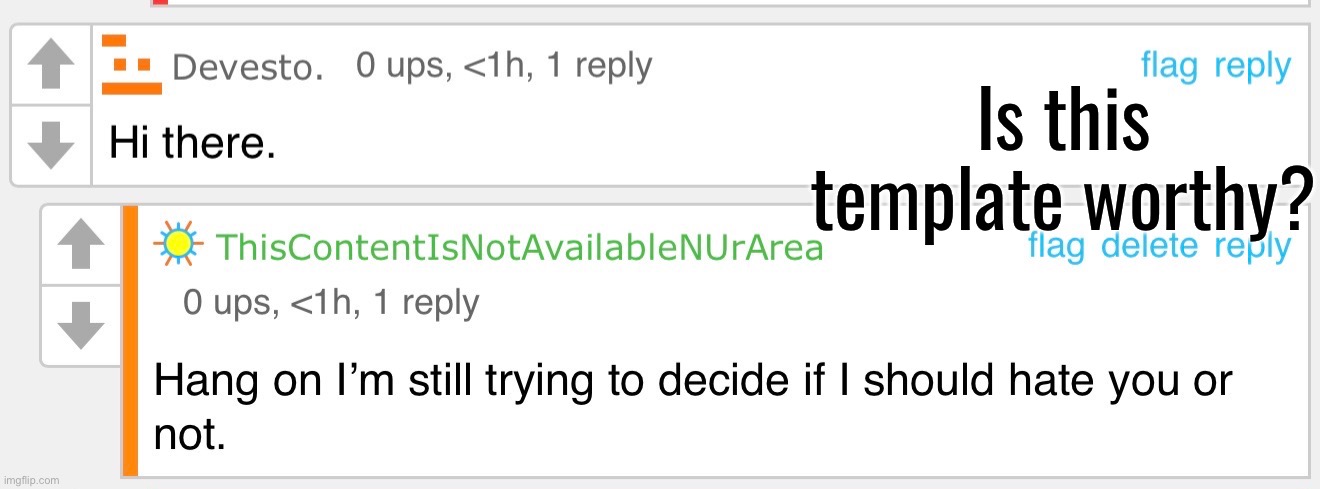
Task: Downvote the "Hang on" reply comment
Action: (x=81, y=324)
